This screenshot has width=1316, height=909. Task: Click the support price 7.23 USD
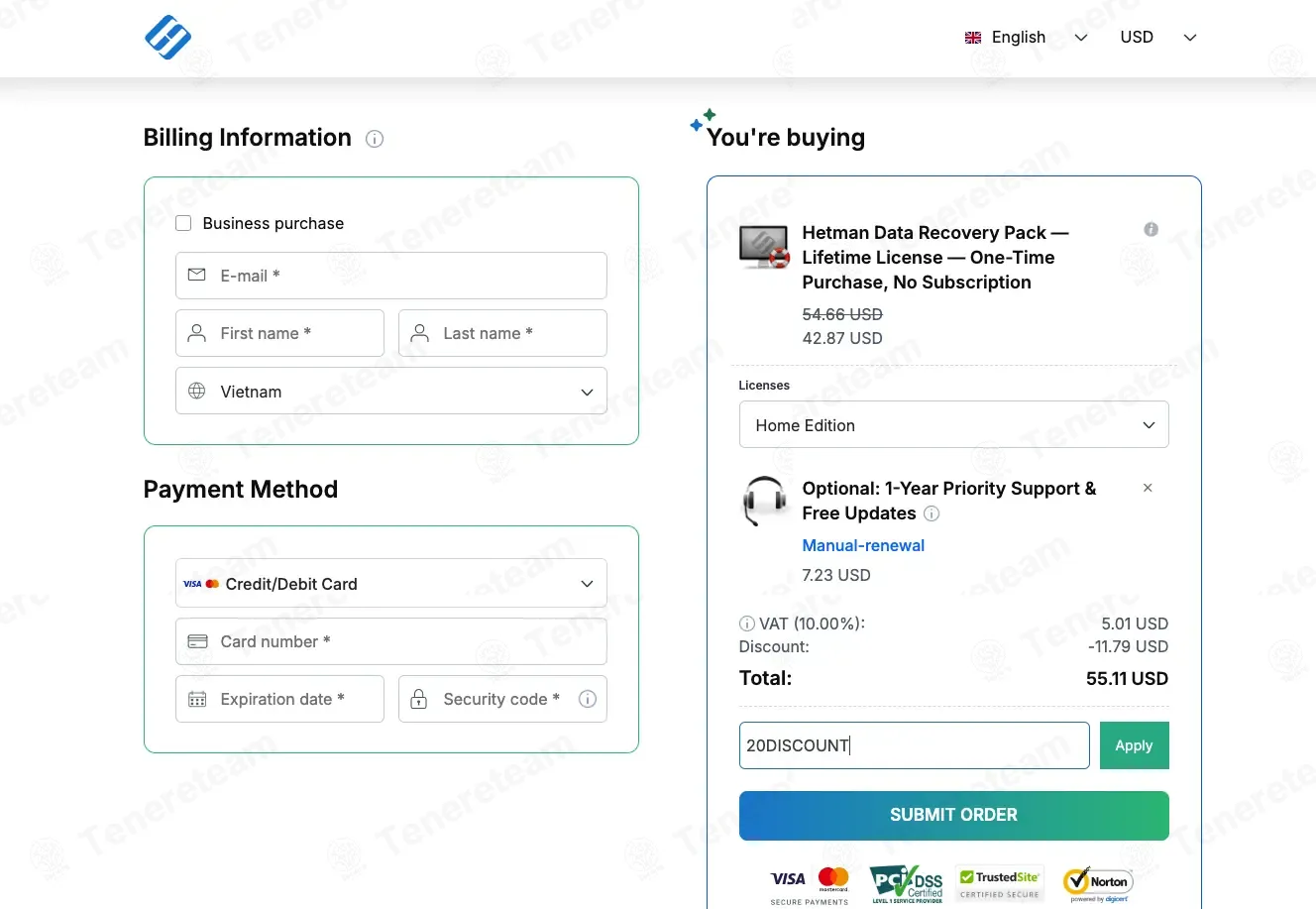coord(836,575)
